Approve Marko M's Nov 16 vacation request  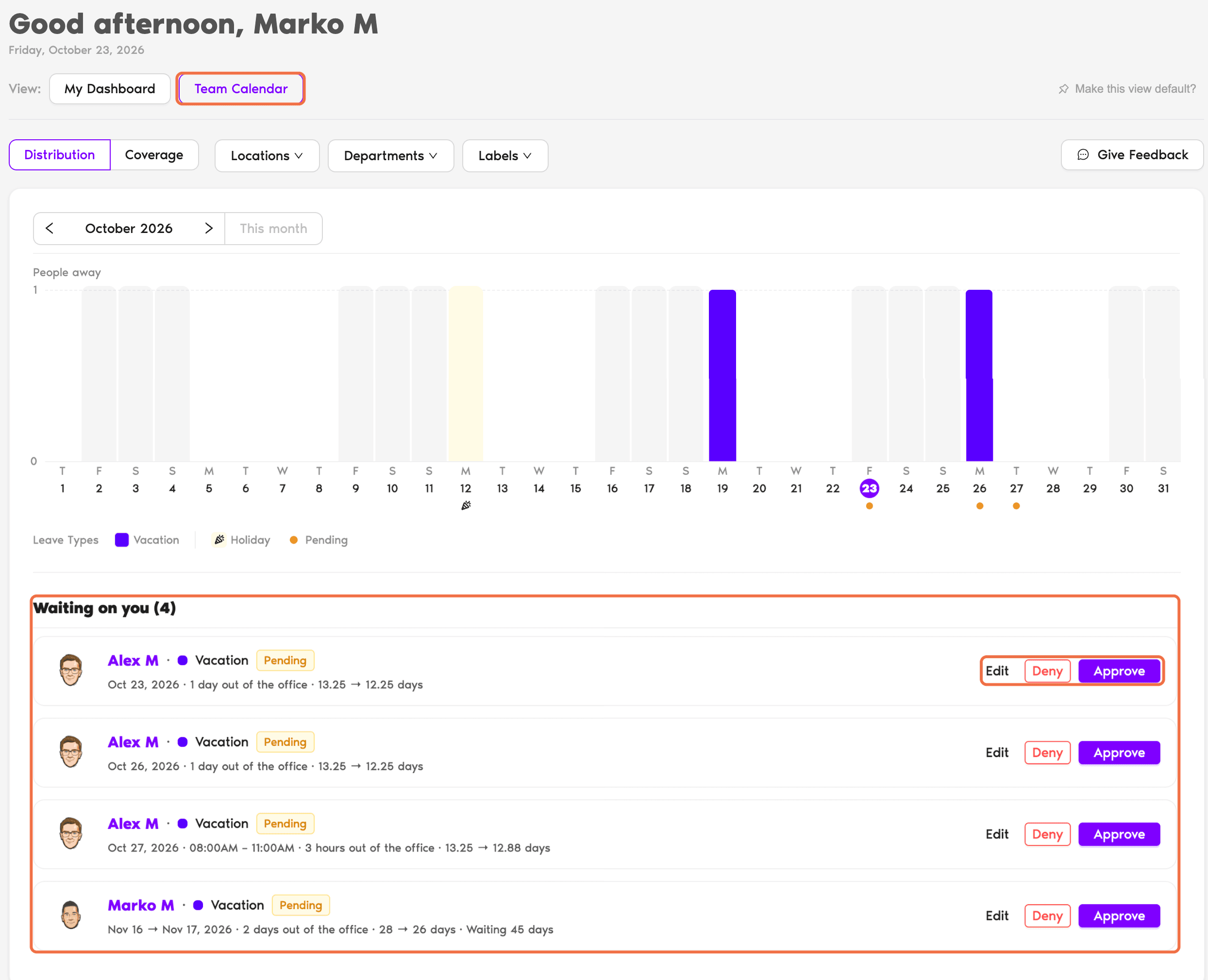click(1119, 915)
